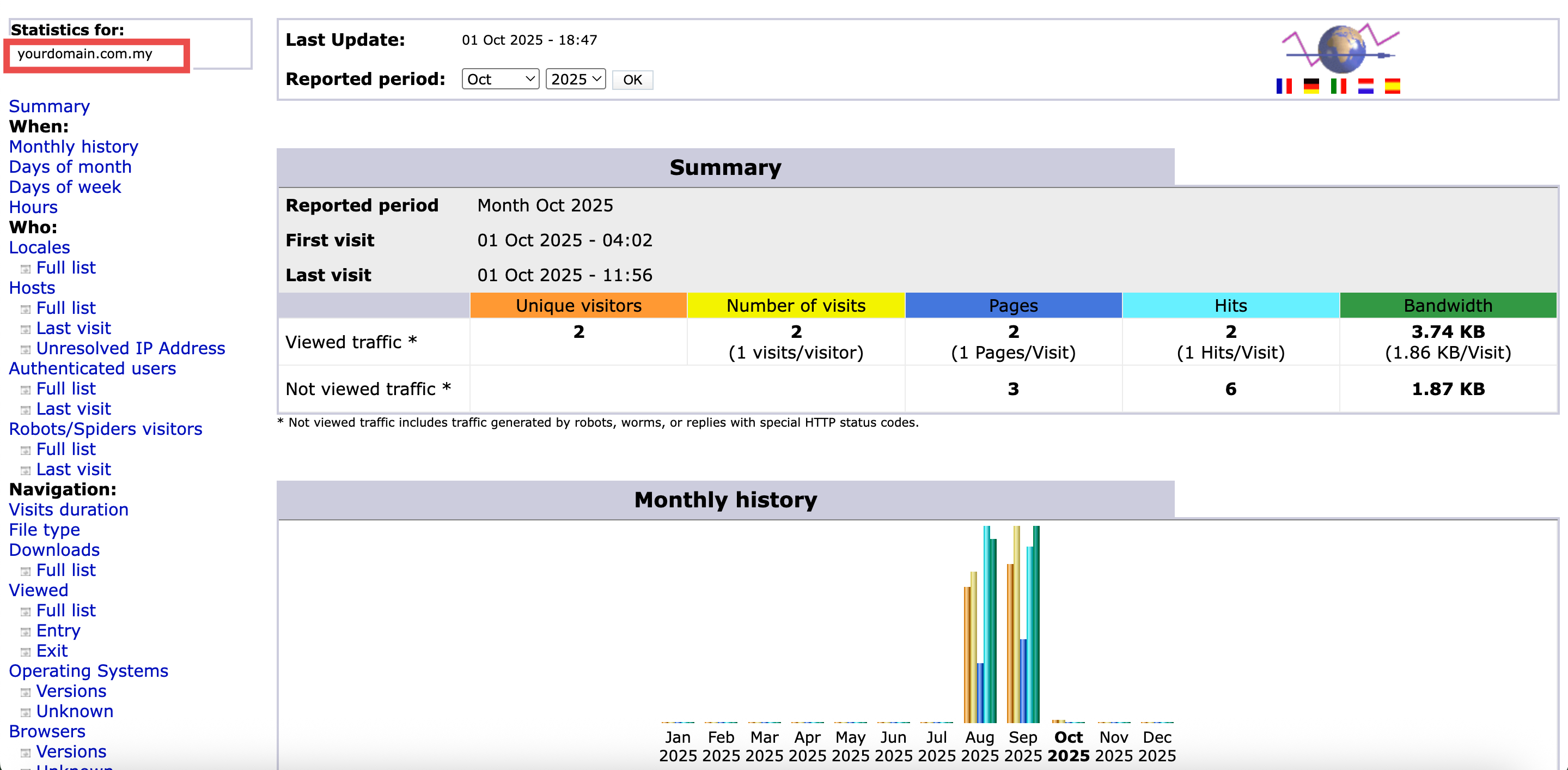The image size is (1568, 770).
Task: Open Robots/Spiders visitors link
Action: tap(105, 429)
